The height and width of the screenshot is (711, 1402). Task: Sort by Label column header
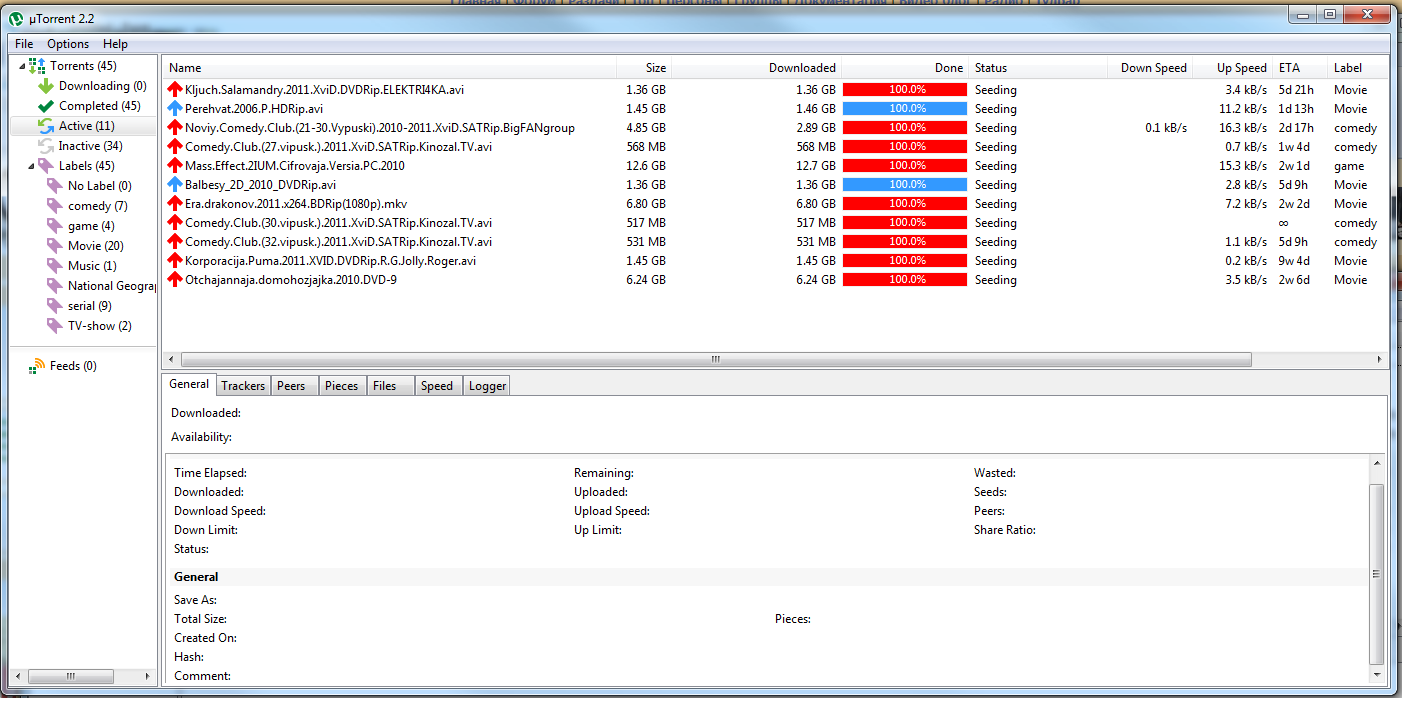1358,68
